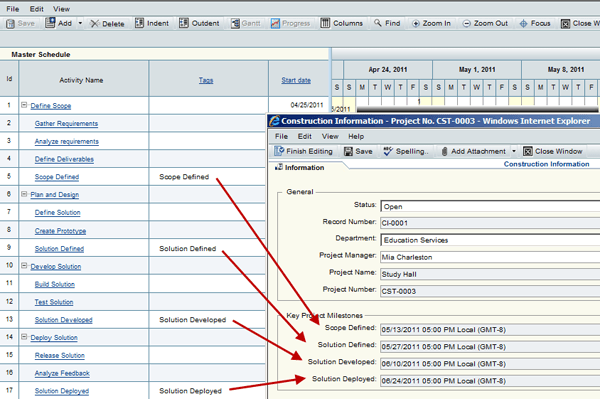The width and height of the screenshot is (600, 399).
Task: Click the Project Number field CST-0003
Action: click(490, 291)
